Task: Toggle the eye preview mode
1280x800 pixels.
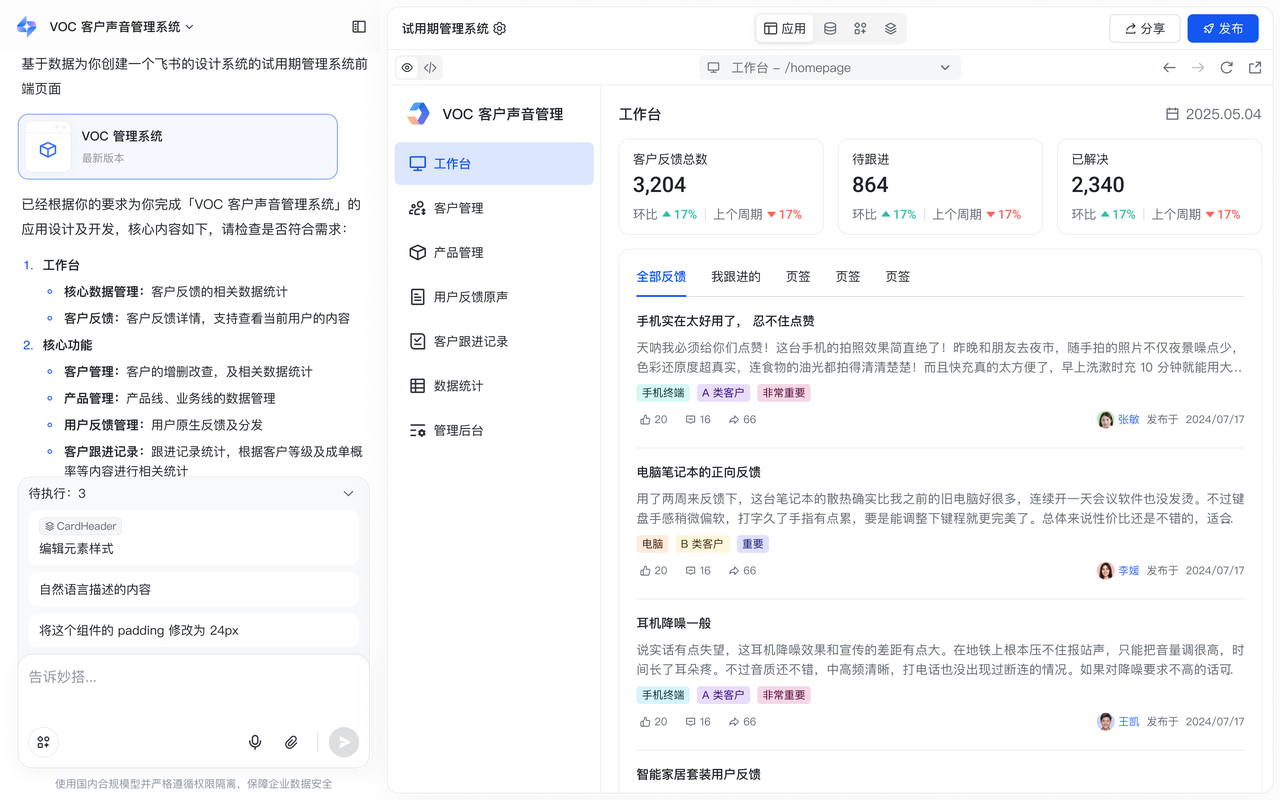Action: point(407,68)
